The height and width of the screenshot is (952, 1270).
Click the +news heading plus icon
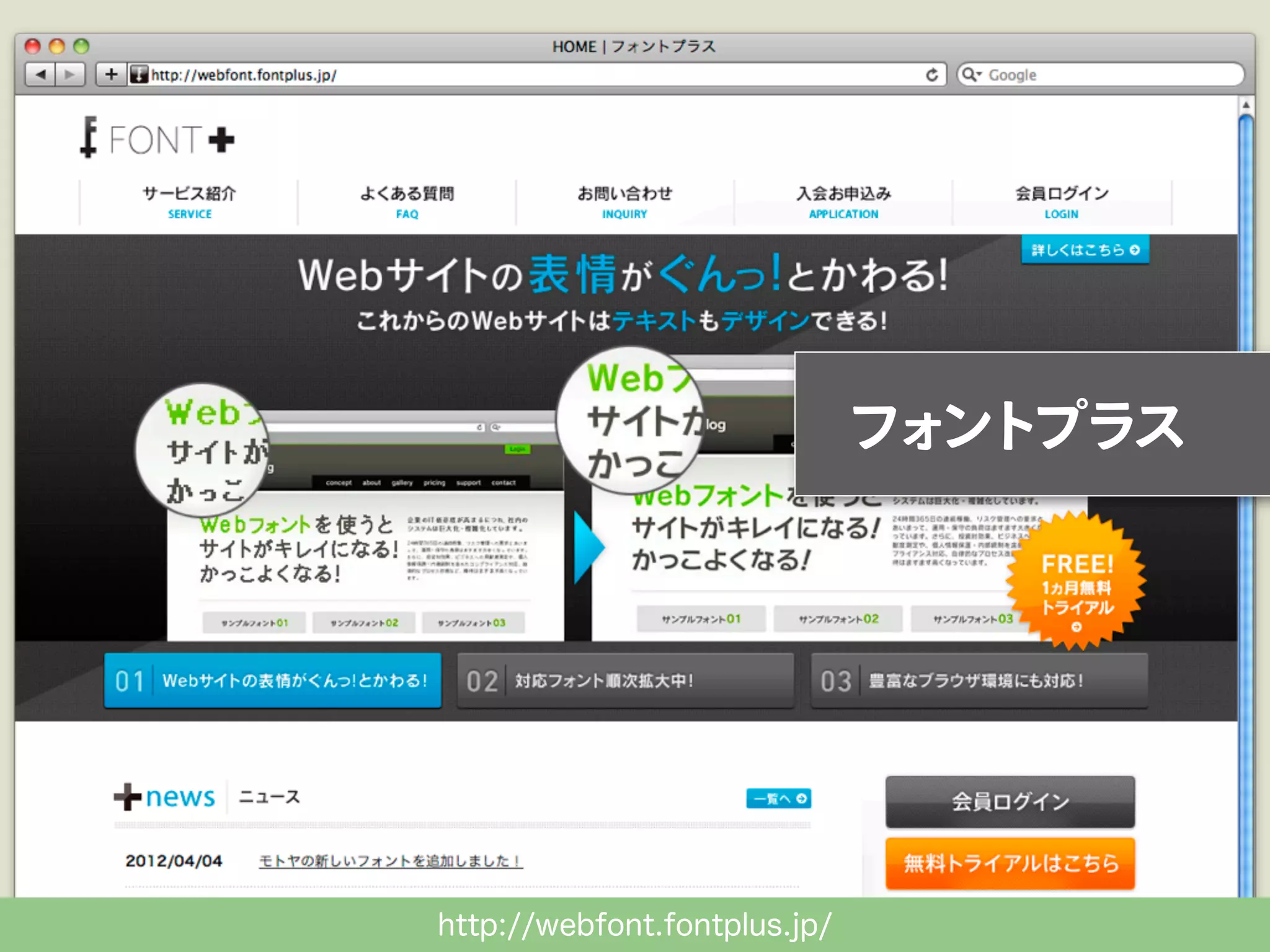click(128, 797)
